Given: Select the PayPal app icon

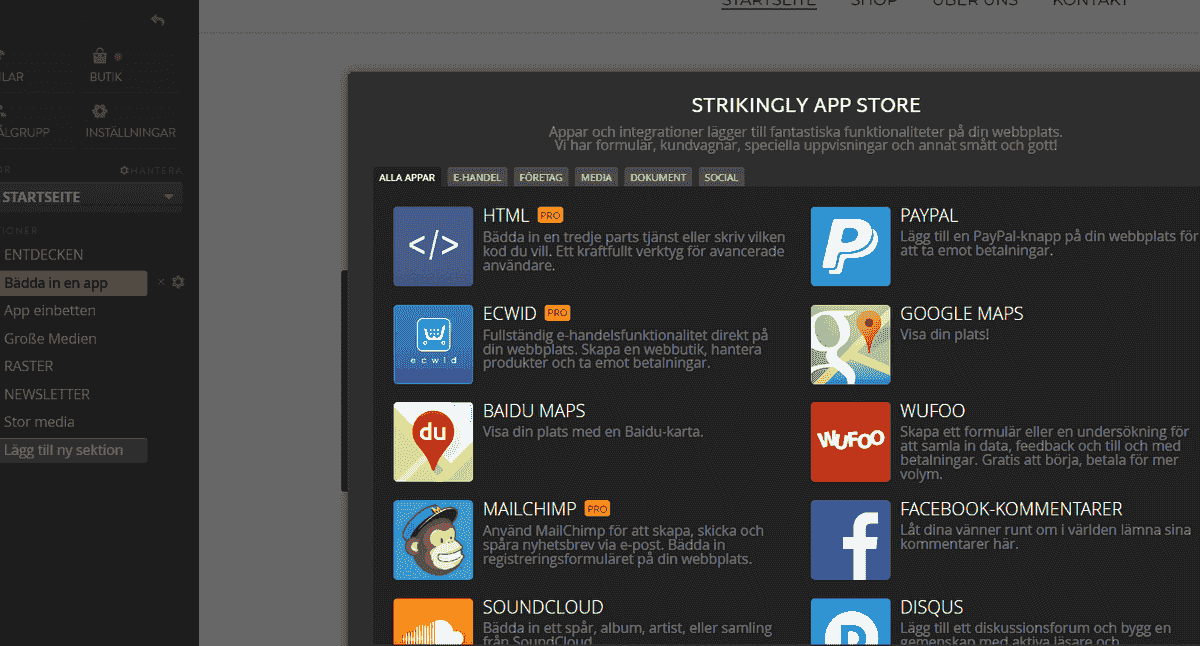Looking at the screenshot, I should [x=851, y=246].
